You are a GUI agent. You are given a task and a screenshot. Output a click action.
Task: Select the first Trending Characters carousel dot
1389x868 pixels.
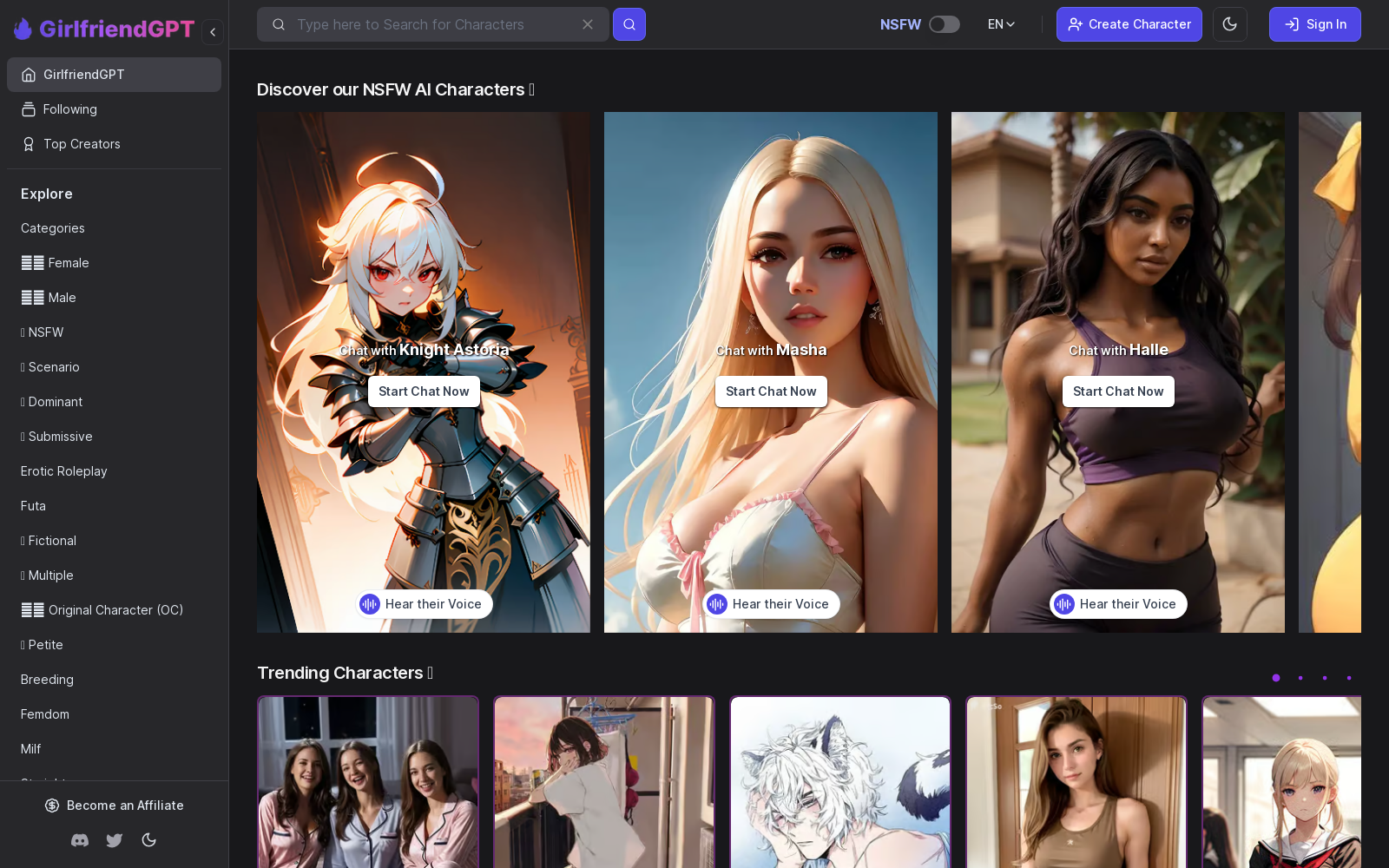1276,678
